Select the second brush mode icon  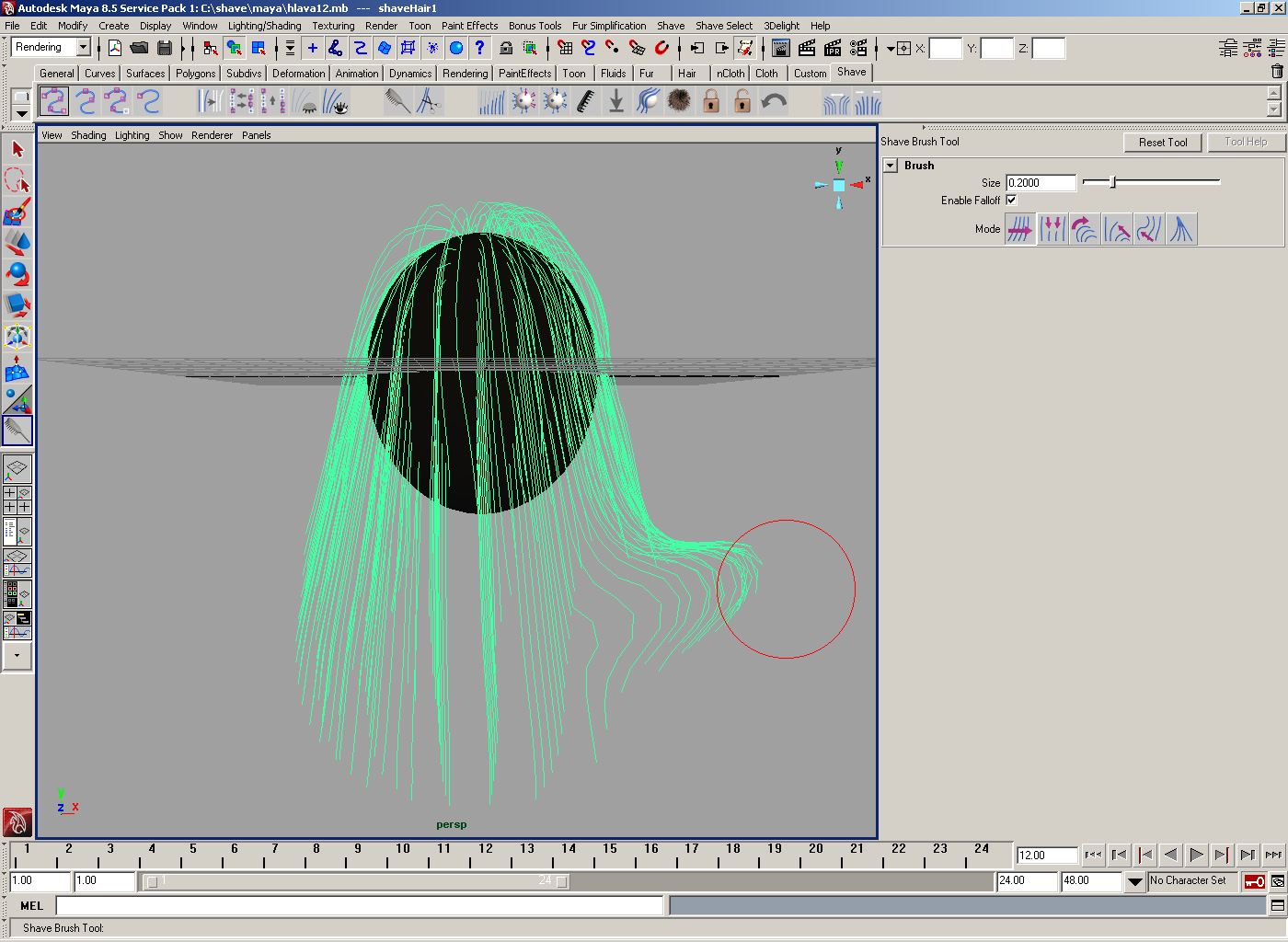click(x=1052, y=229)
